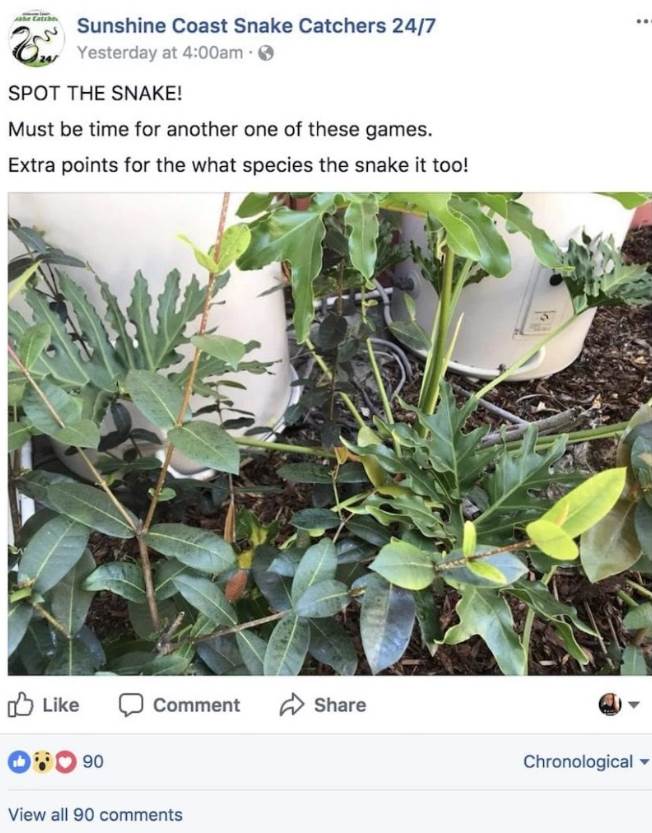652x833 pixels.
Task: Click the public globe privacy icon
Action: [266, 53]
